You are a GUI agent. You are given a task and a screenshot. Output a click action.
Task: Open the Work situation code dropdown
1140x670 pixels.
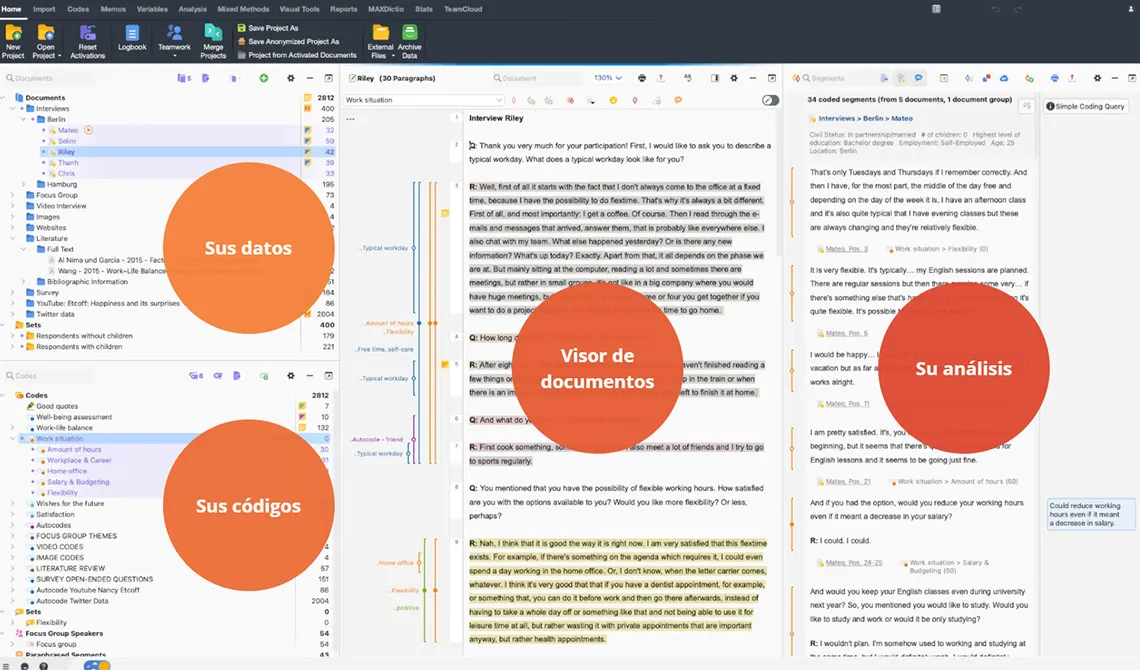click(x=424, y=100)
